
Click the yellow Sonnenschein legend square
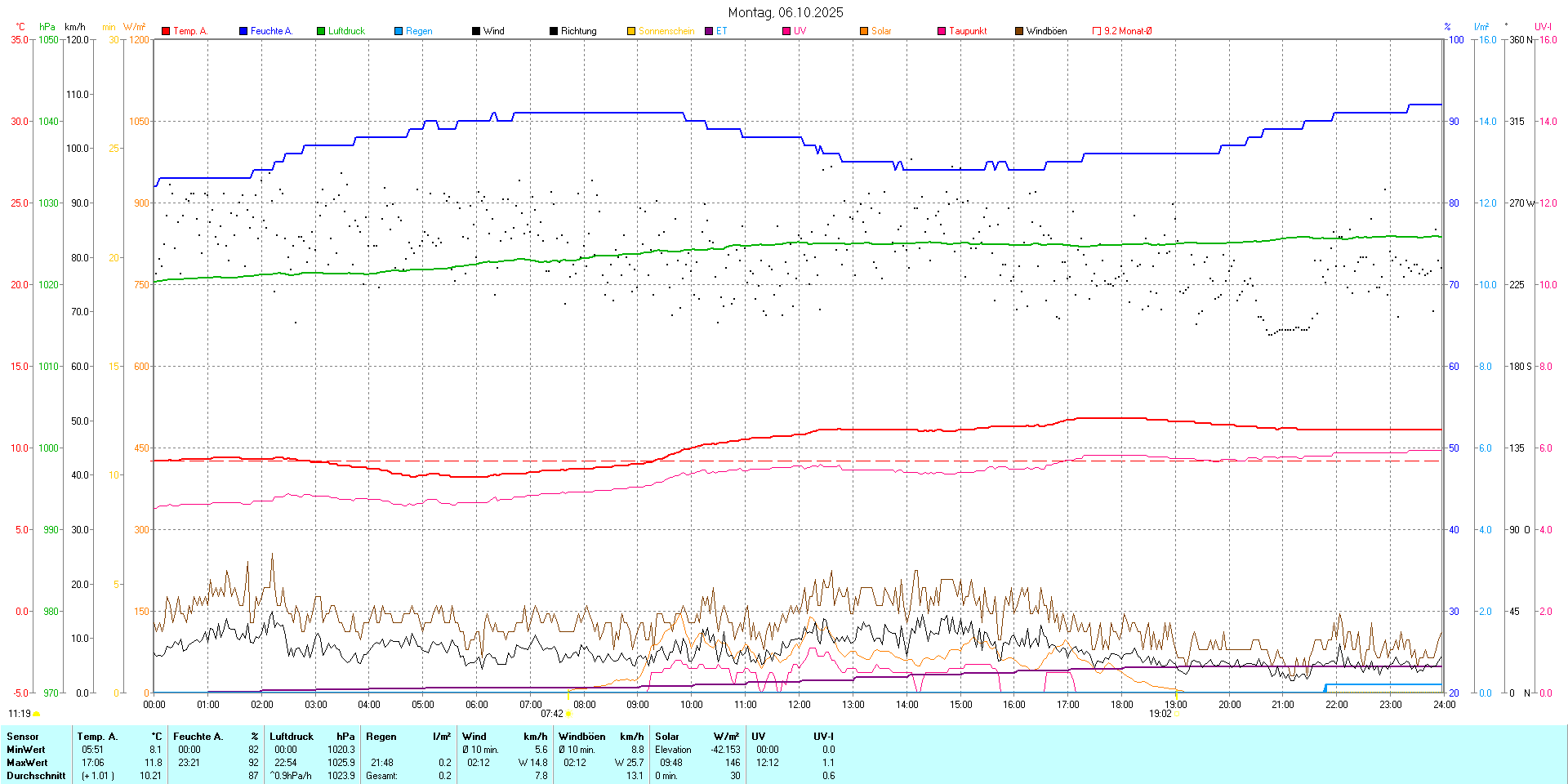coord(631,31)
